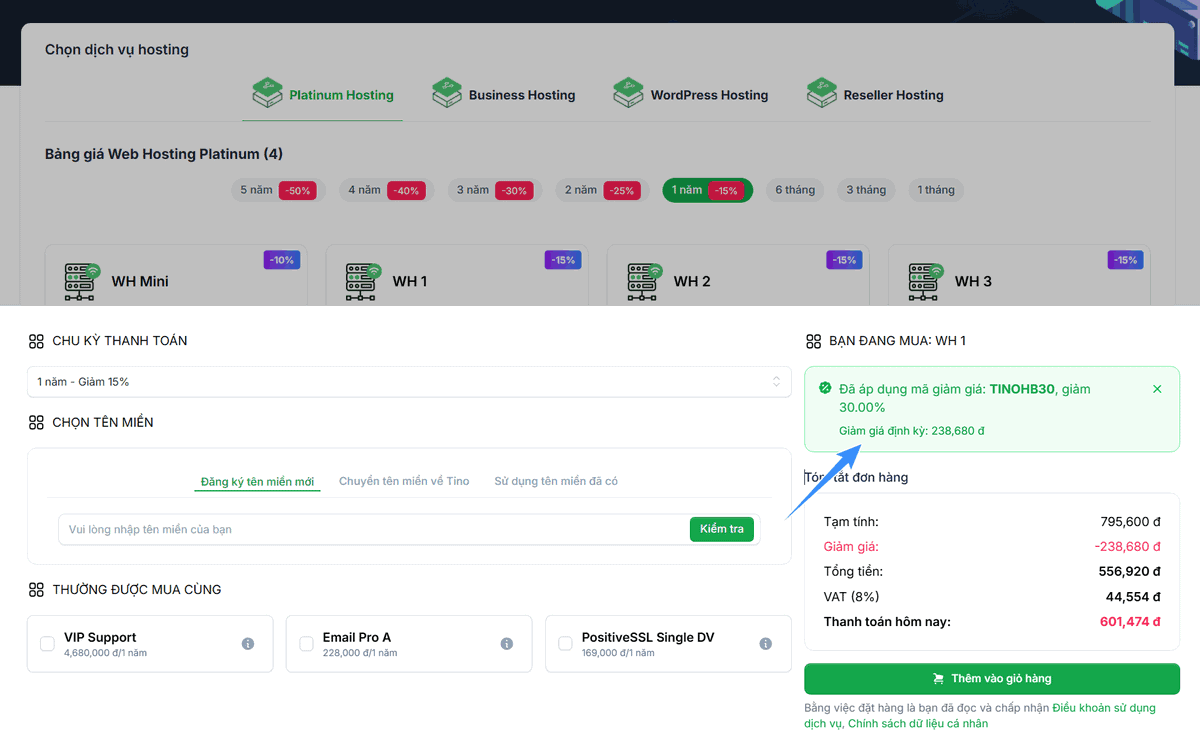The height and width of the screenshot is (751, 1200).
Task: Choose the 6 tháng billing period
Action: click(795, 190)
